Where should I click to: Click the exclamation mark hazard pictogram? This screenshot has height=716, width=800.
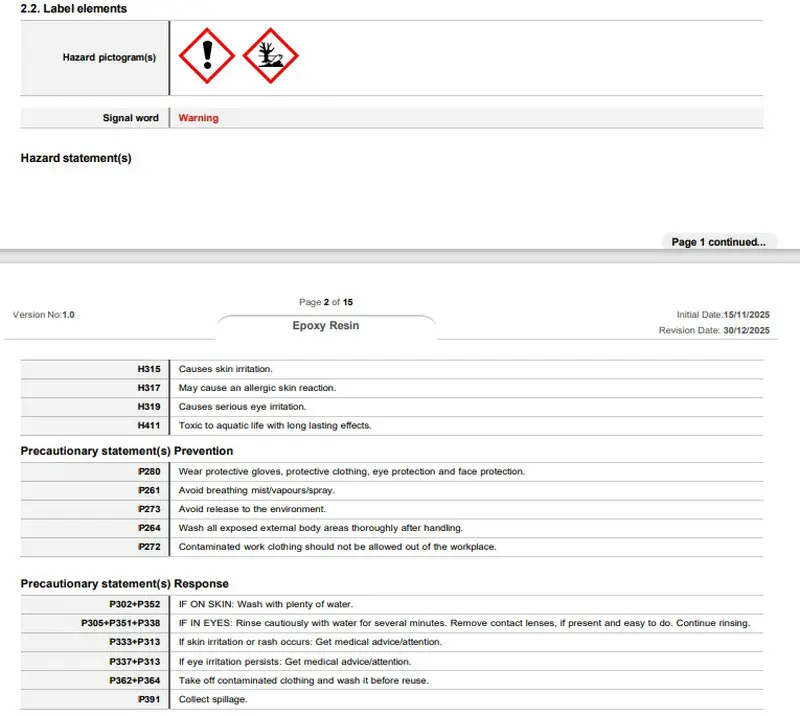207,56
